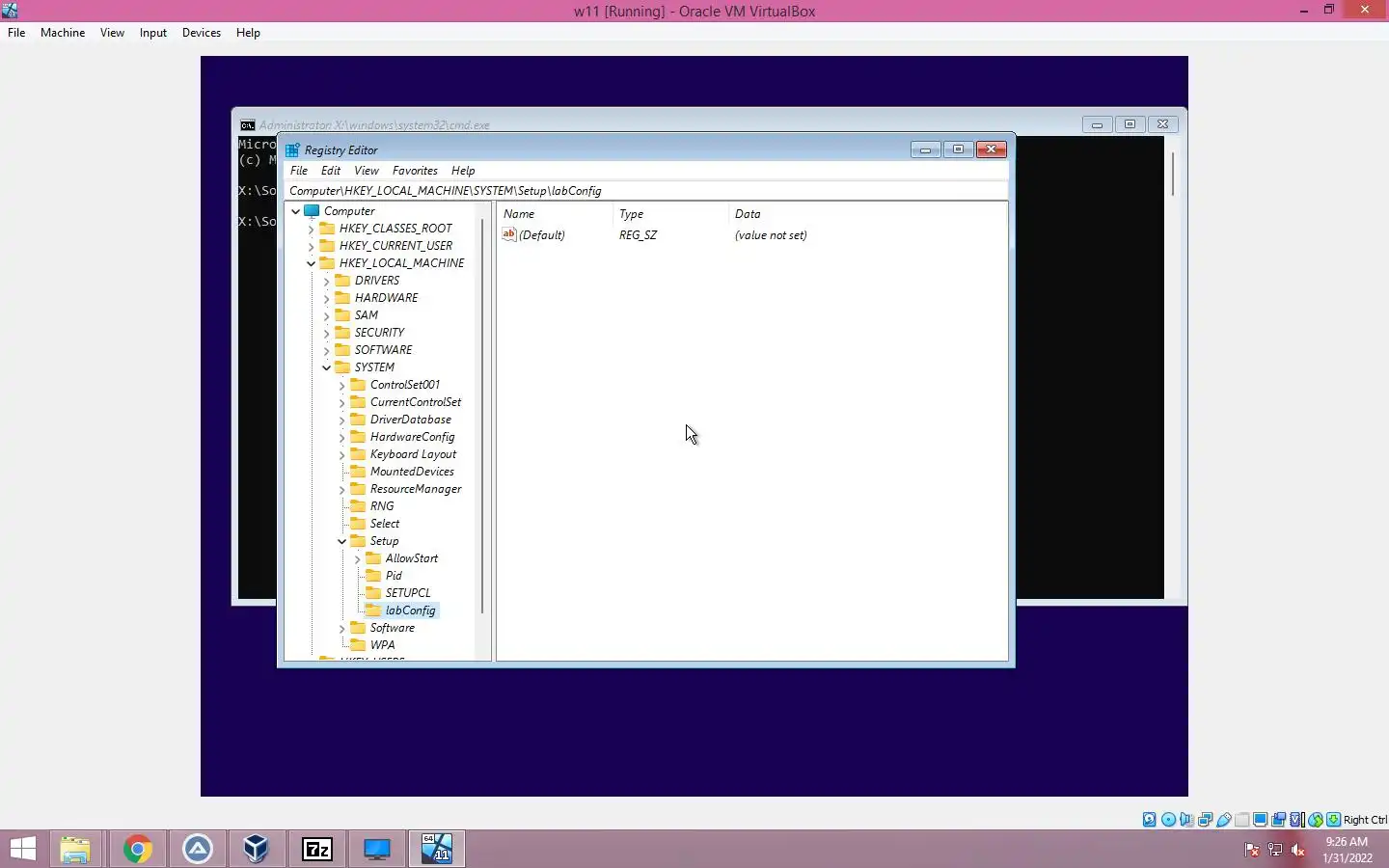Expand the HKEY_CLASSES_ROOT key

pyautogui.click(x=311, y=229)
